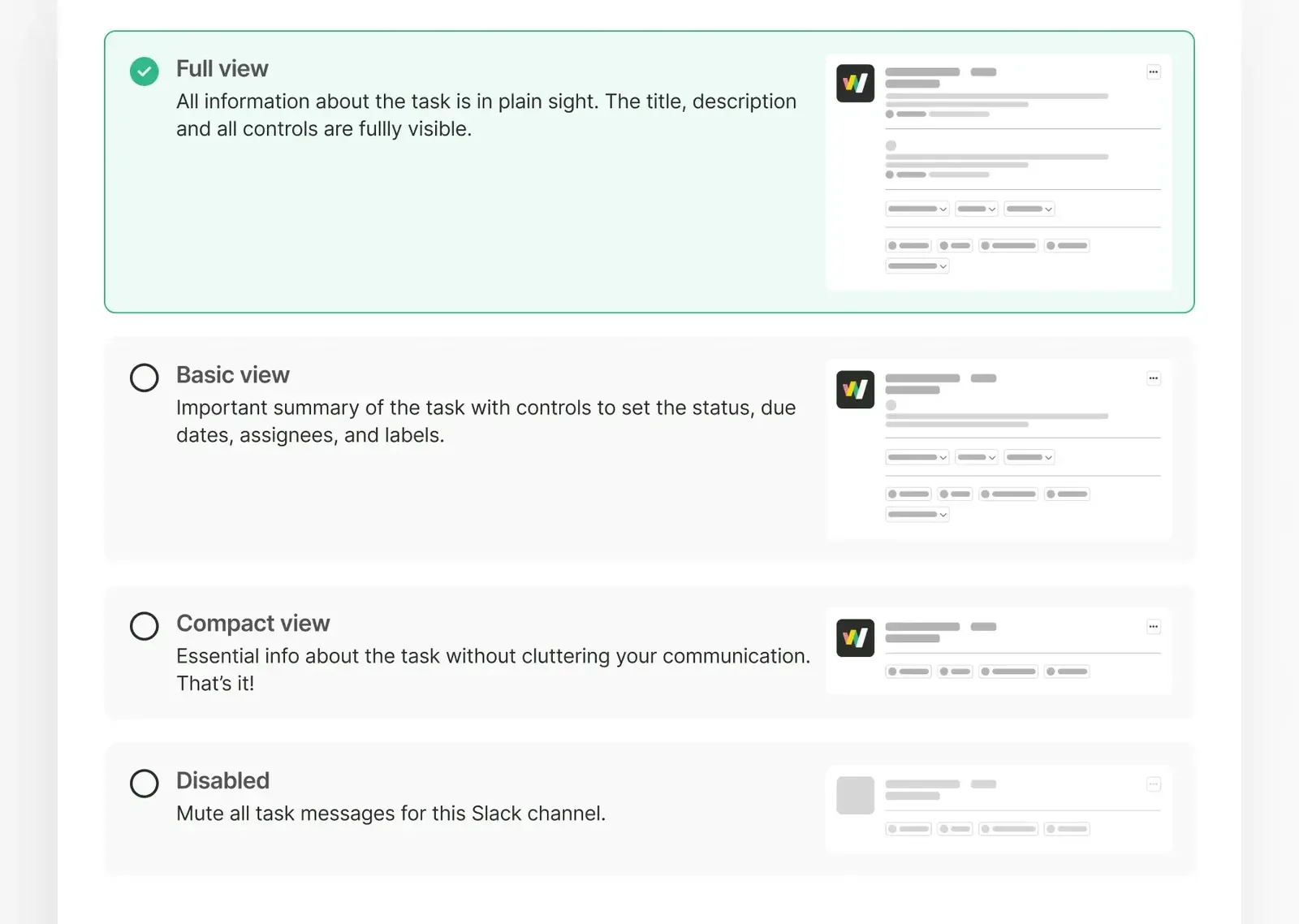1299x924 pixels.
Task: Click the Full view heading
Action: pos(222,69)
